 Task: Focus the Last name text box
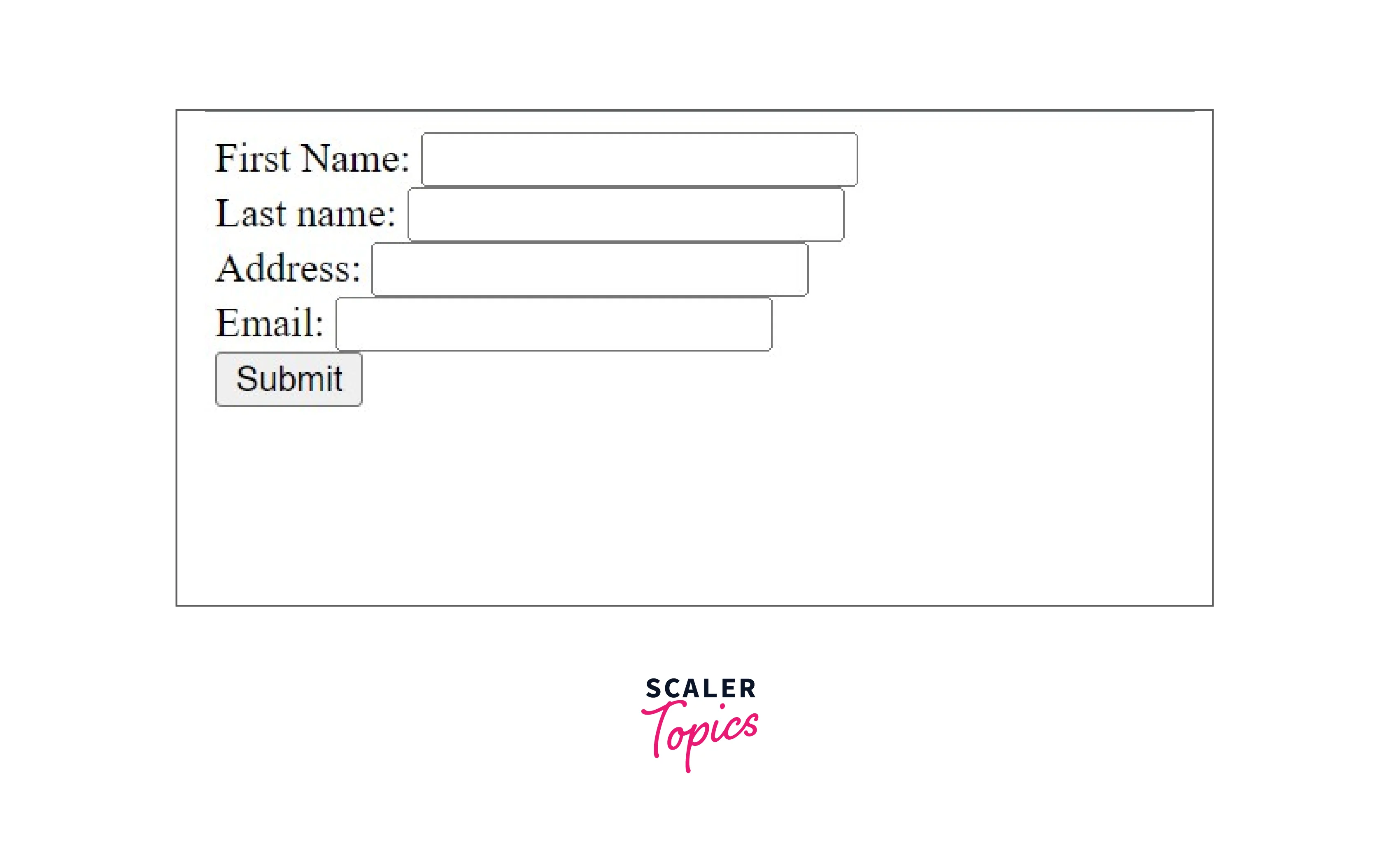626,215
